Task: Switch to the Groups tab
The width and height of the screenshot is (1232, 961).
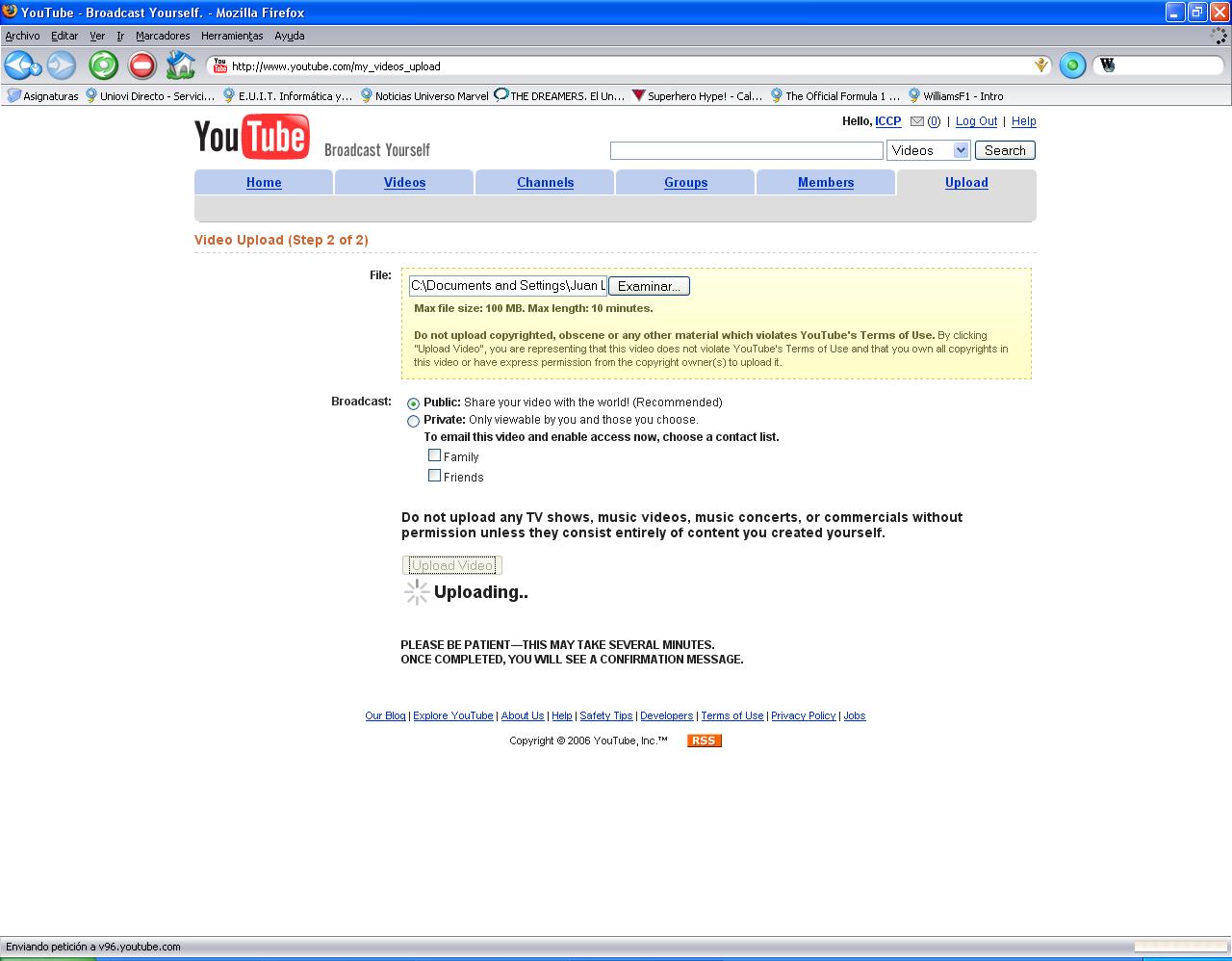Action: click(x=685, y=182)
